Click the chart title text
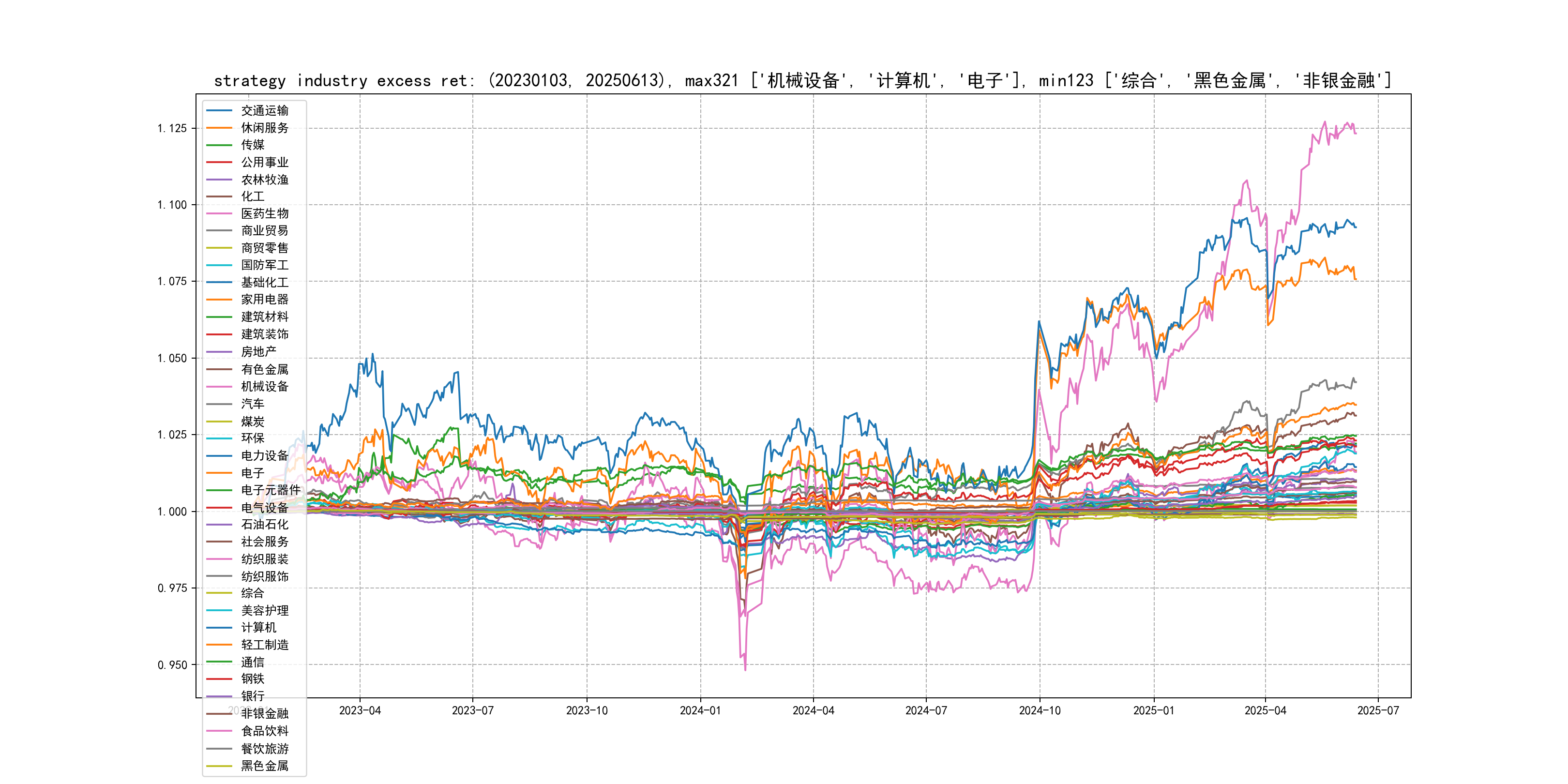The height and width of the screenshot is (784, 1568). [802, 80]
